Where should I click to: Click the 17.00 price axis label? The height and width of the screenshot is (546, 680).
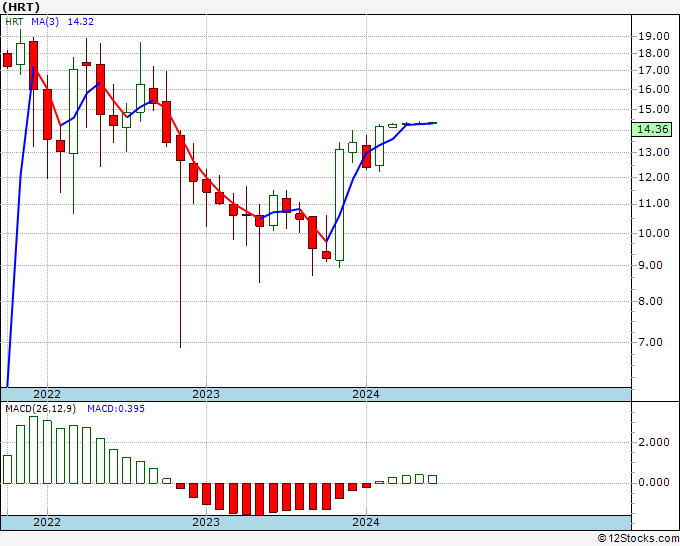654,70
